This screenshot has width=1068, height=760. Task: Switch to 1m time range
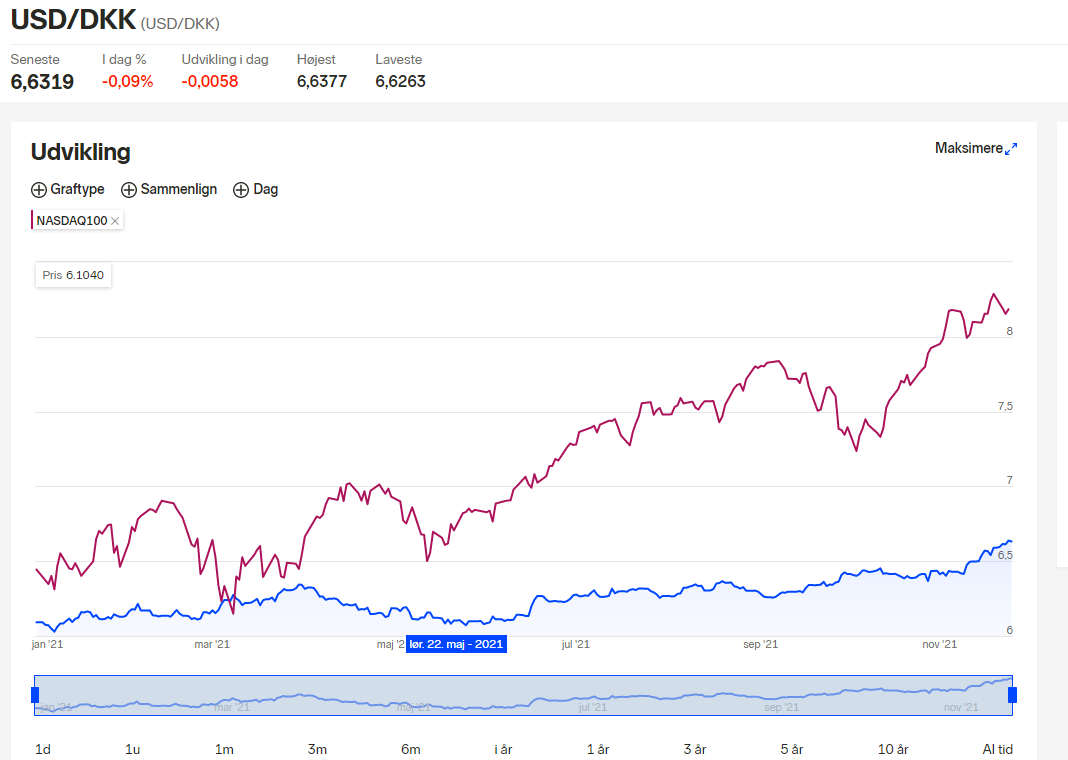click(224, 749)
